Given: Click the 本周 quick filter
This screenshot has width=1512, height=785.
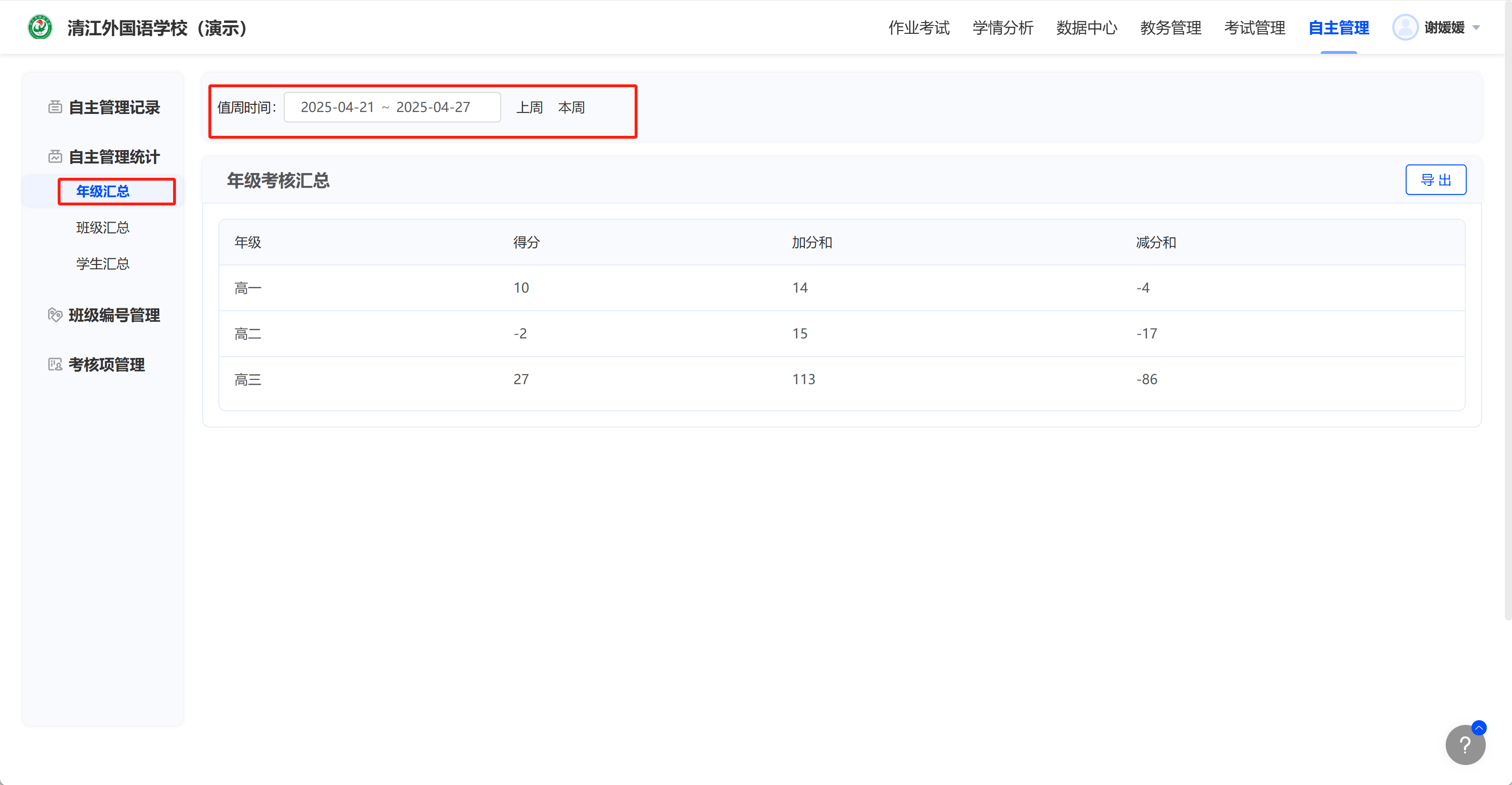Looking at the screenshot, I should tap(571, 107).
